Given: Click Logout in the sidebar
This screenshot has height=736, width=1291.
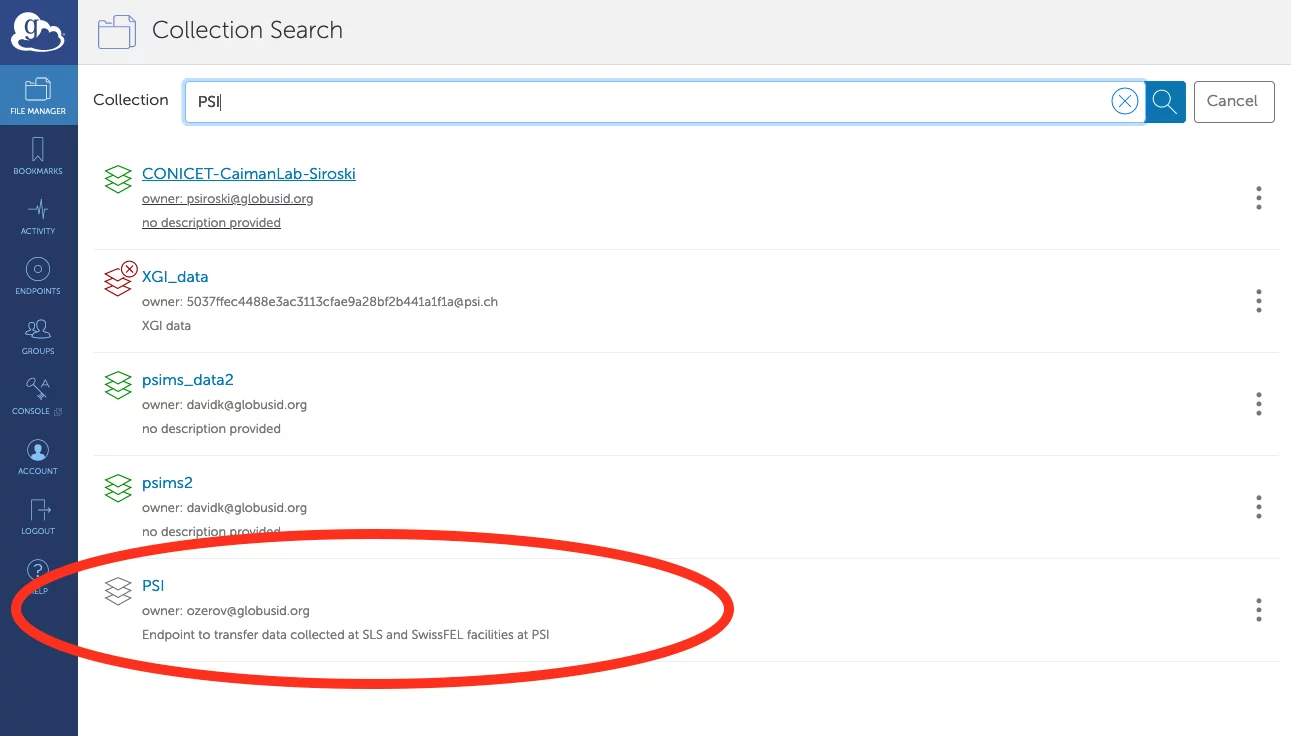Looking at the screenshot, I should click(38, 516).
